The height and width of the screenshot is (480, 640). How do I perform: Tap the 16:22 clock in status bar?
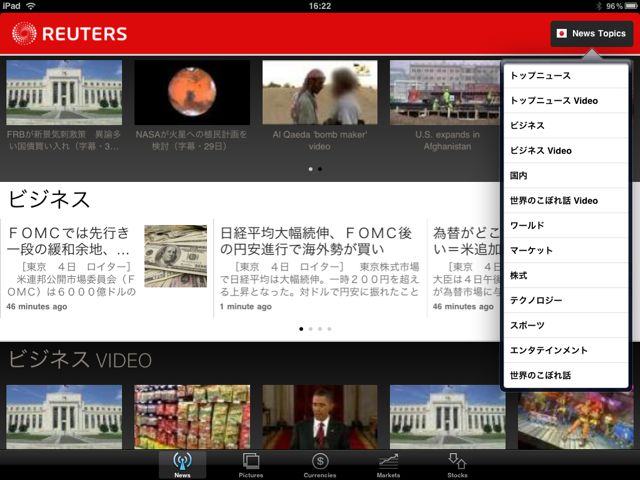(x=320, y=6)
